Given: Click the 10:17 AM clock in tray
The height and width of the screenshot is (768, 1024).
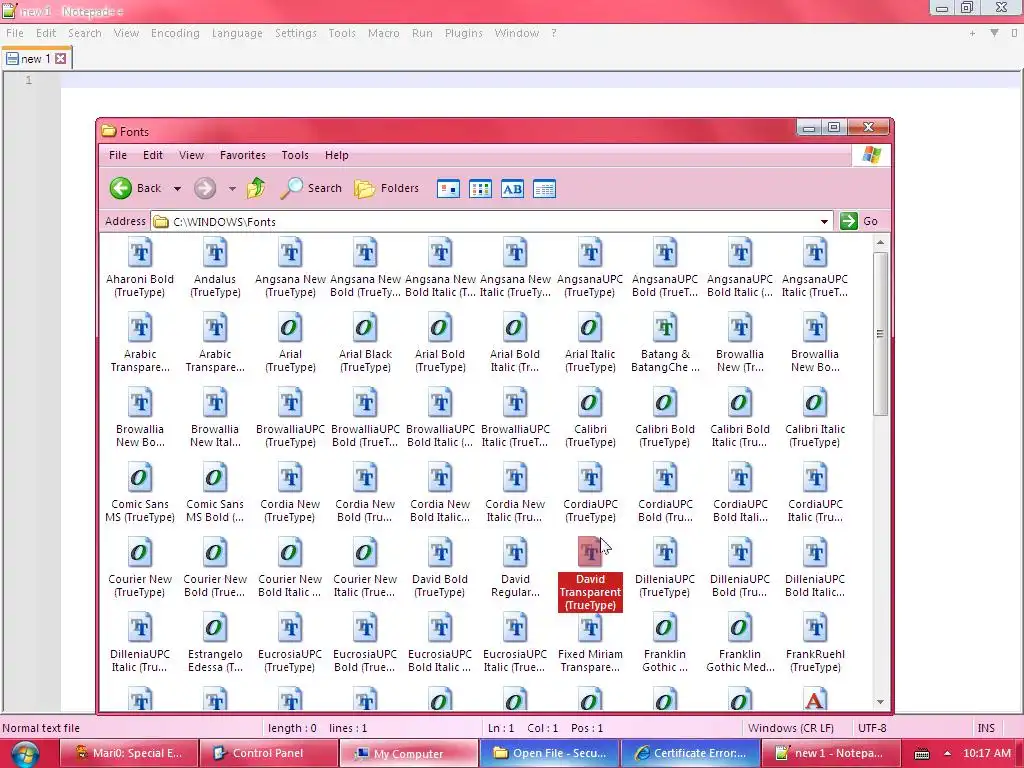Looking at the screenshot, I should 987,753.
